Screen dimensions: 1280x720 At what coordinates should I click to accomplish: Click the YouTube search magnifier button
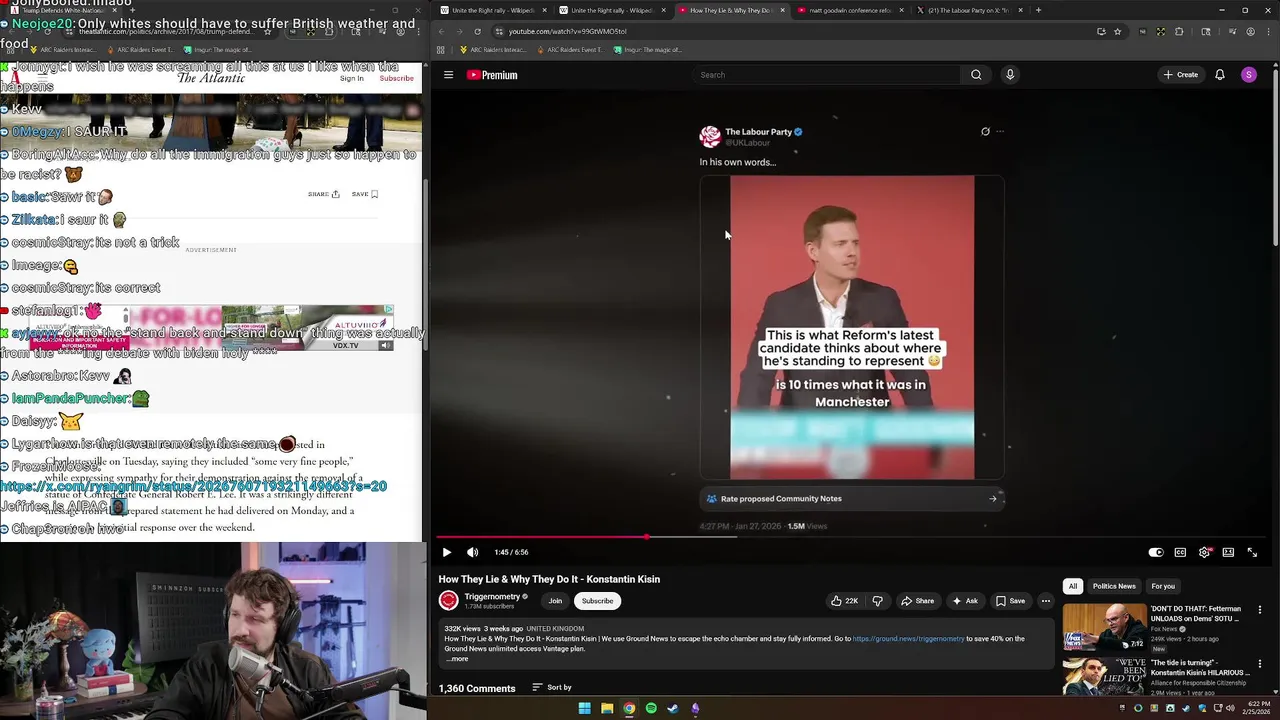tap(976, 75)
